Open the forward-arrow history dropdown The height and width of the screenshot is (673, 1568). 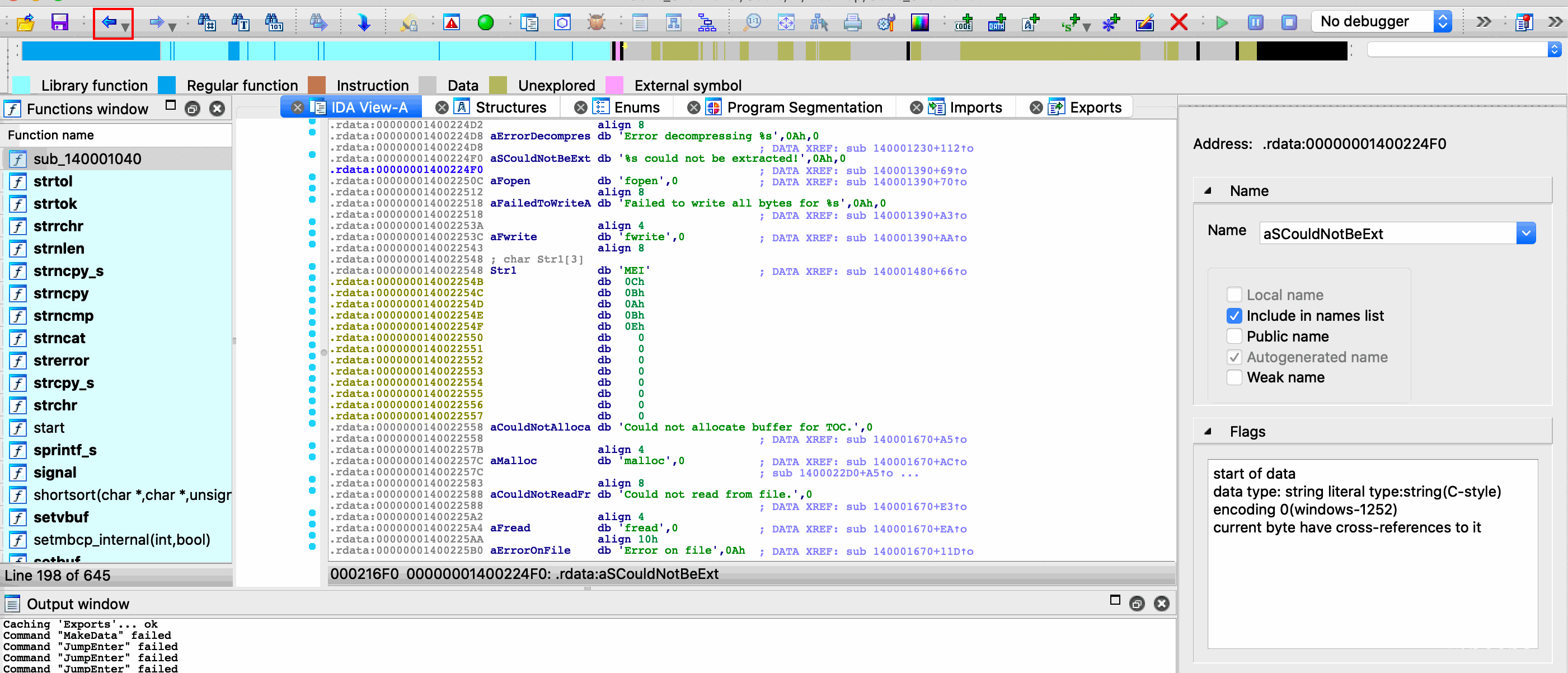point(172,27)
